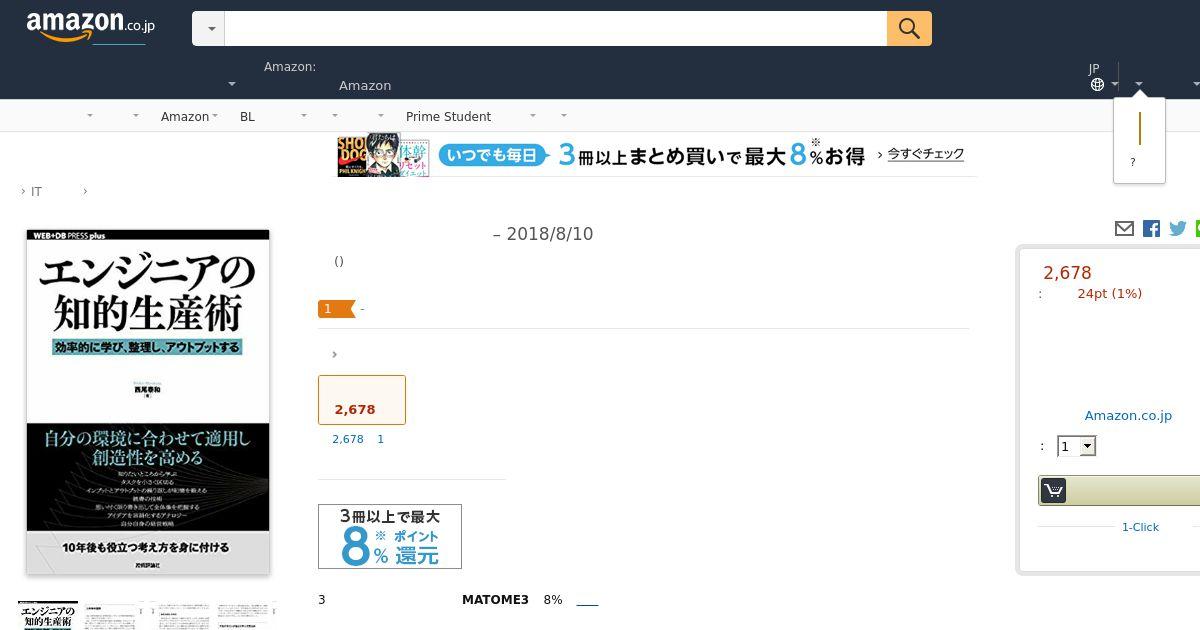Click the MATOME3 coupon code text
Screen dimensions: 1200x630
pyautogui.click(x=495, y=600)
